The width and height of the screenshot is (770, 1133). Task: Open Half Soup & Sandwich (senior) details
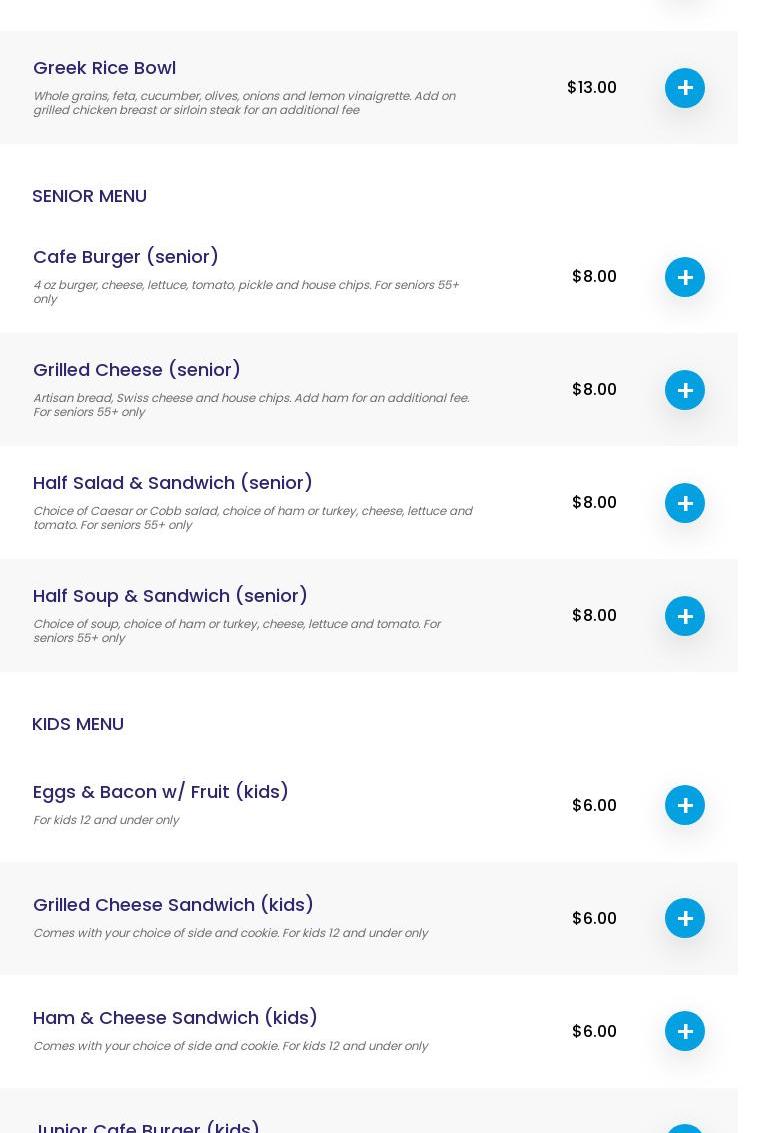170,596
